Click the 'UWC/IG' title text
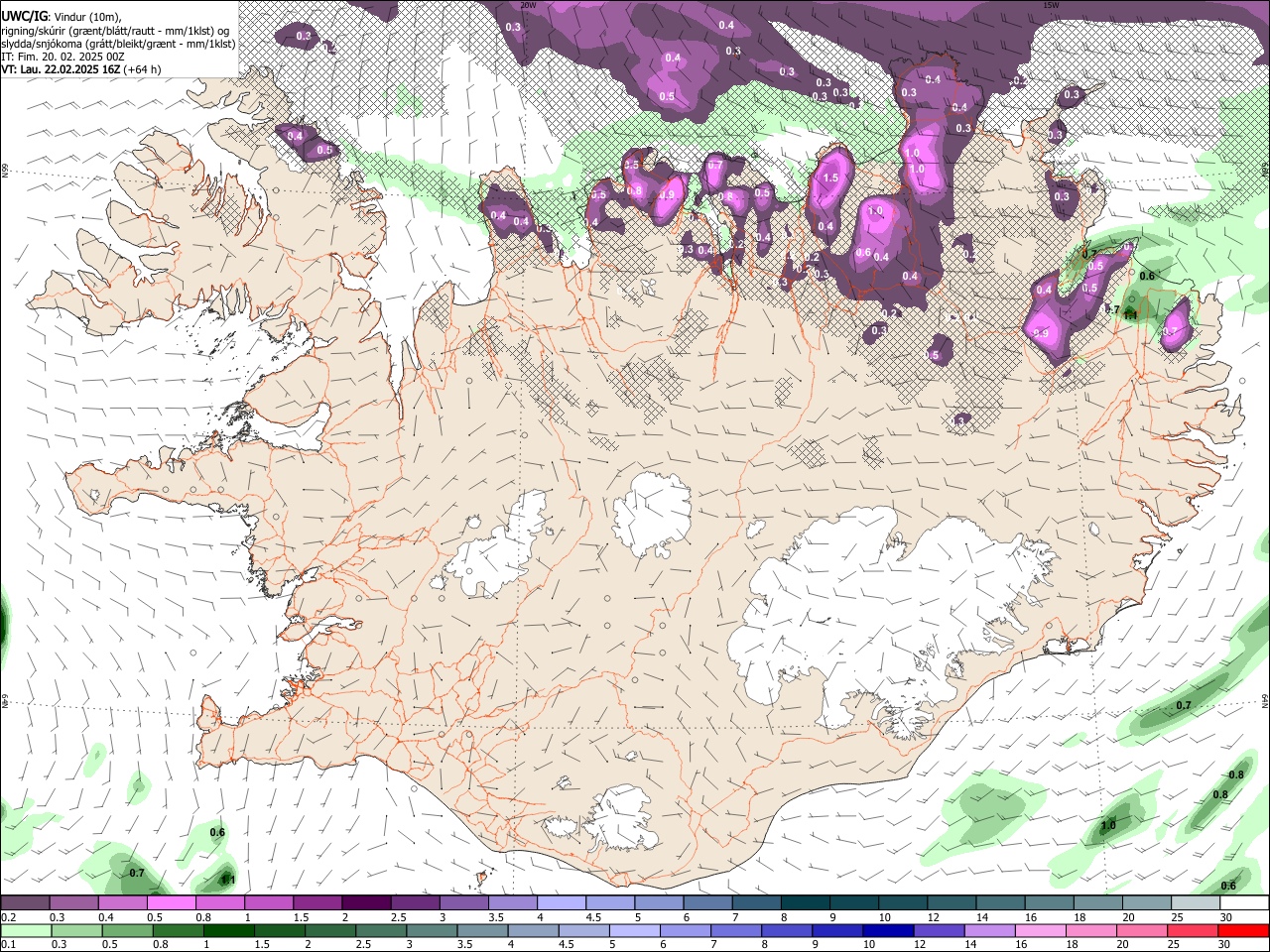The width and height of the screenshot is (1270, 952). pos(23,16)
